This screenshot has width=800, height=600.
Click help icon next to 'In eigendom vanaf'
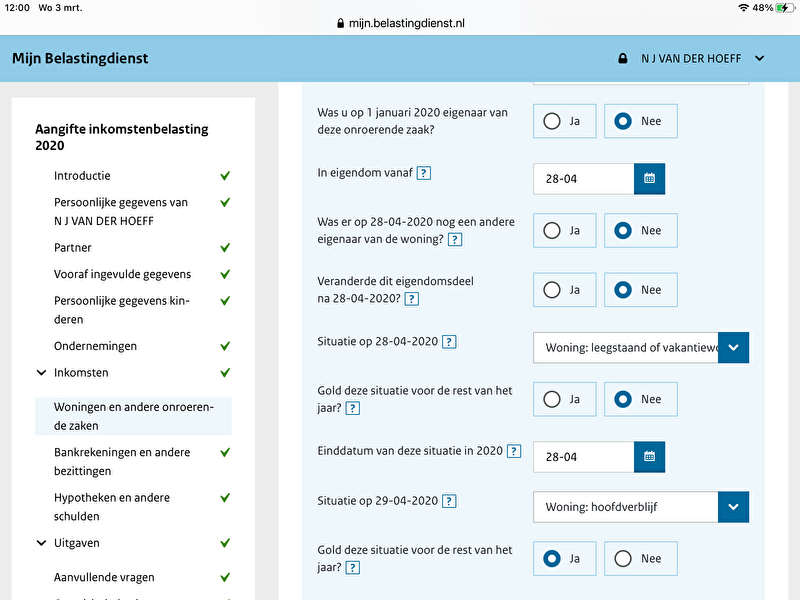tap(424, 173)
